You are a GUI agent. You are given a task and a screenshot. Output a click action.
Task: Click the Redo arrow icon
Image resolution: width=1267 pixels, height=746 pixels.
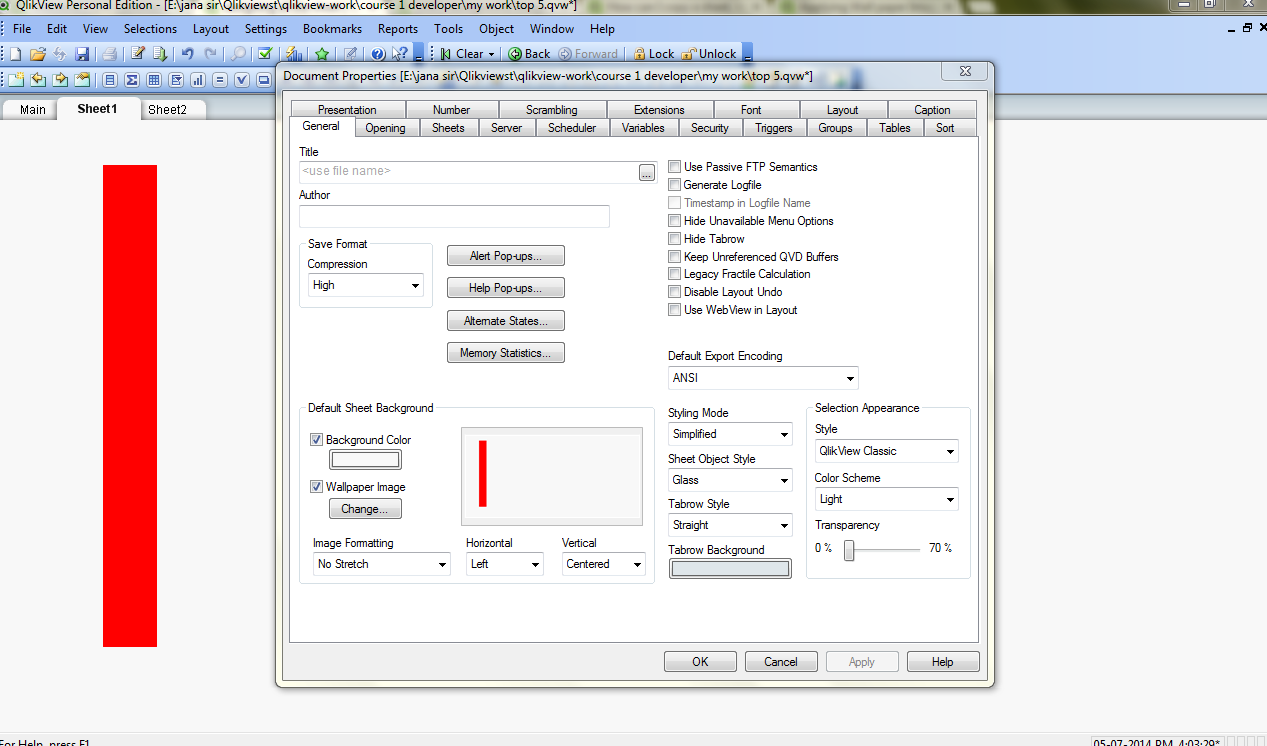[210, 54]
